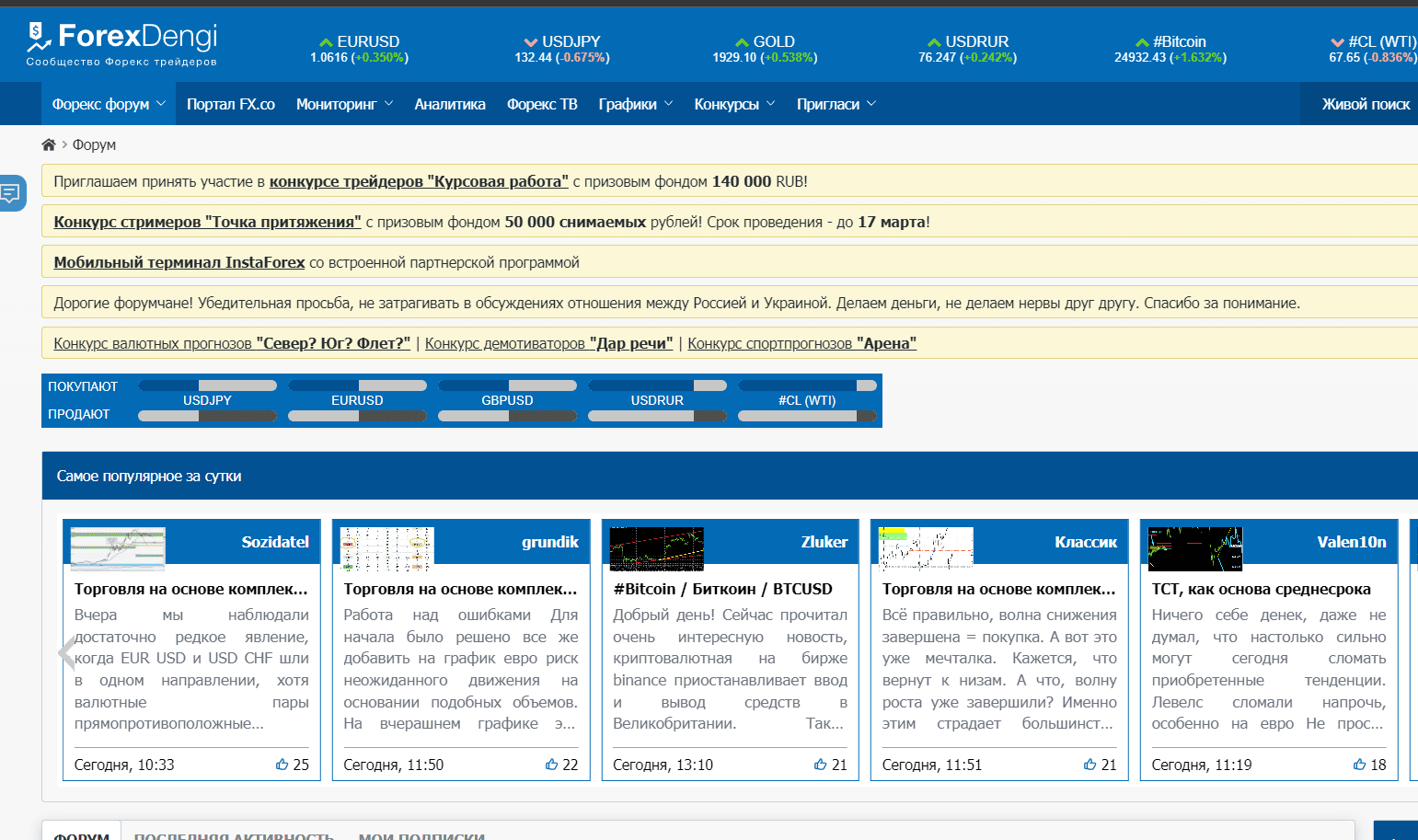Open author Zluker's profile name

click(x=824, y=542)
